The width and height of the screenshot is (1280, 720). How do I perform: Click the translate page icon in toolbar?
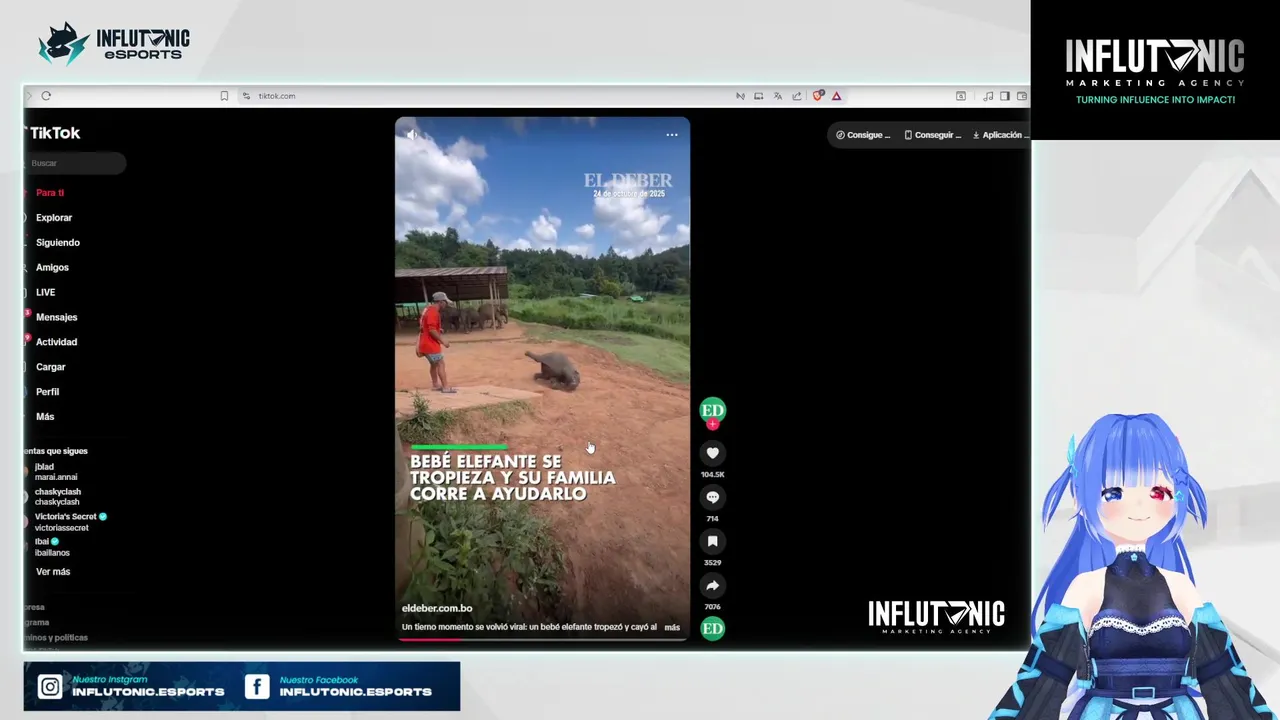pos(778,96)
